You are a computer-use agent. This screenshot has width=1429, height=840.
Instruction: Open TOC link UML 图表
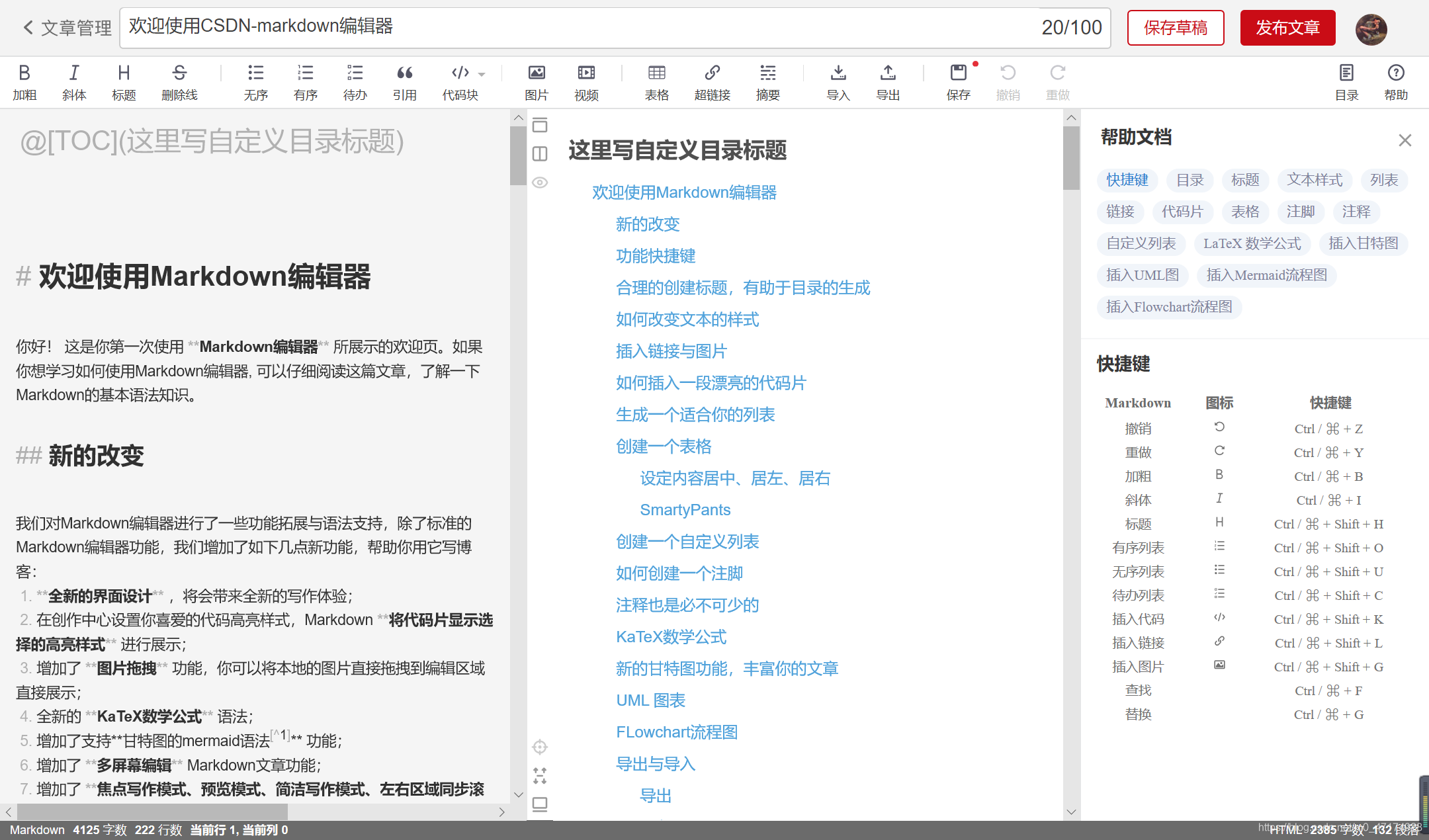click(650, 700)
